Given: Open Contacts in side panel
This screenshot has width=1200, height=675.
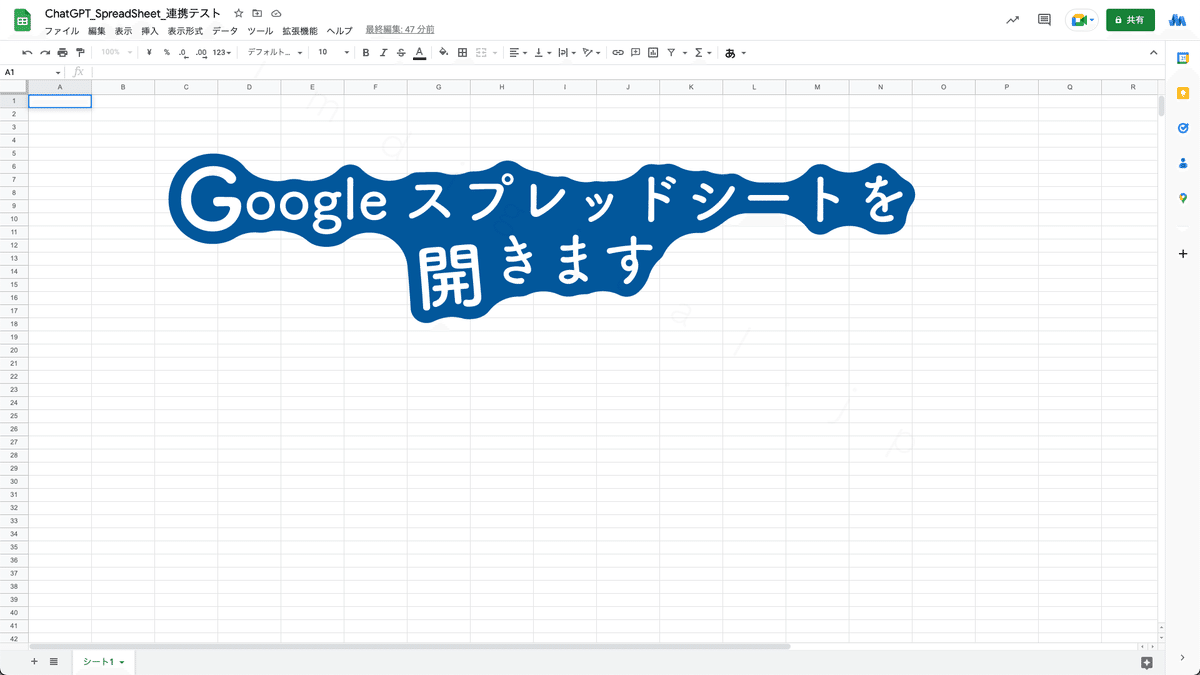Looking at the screenshot, I should pyautogui.click(x=1183, y=163).
